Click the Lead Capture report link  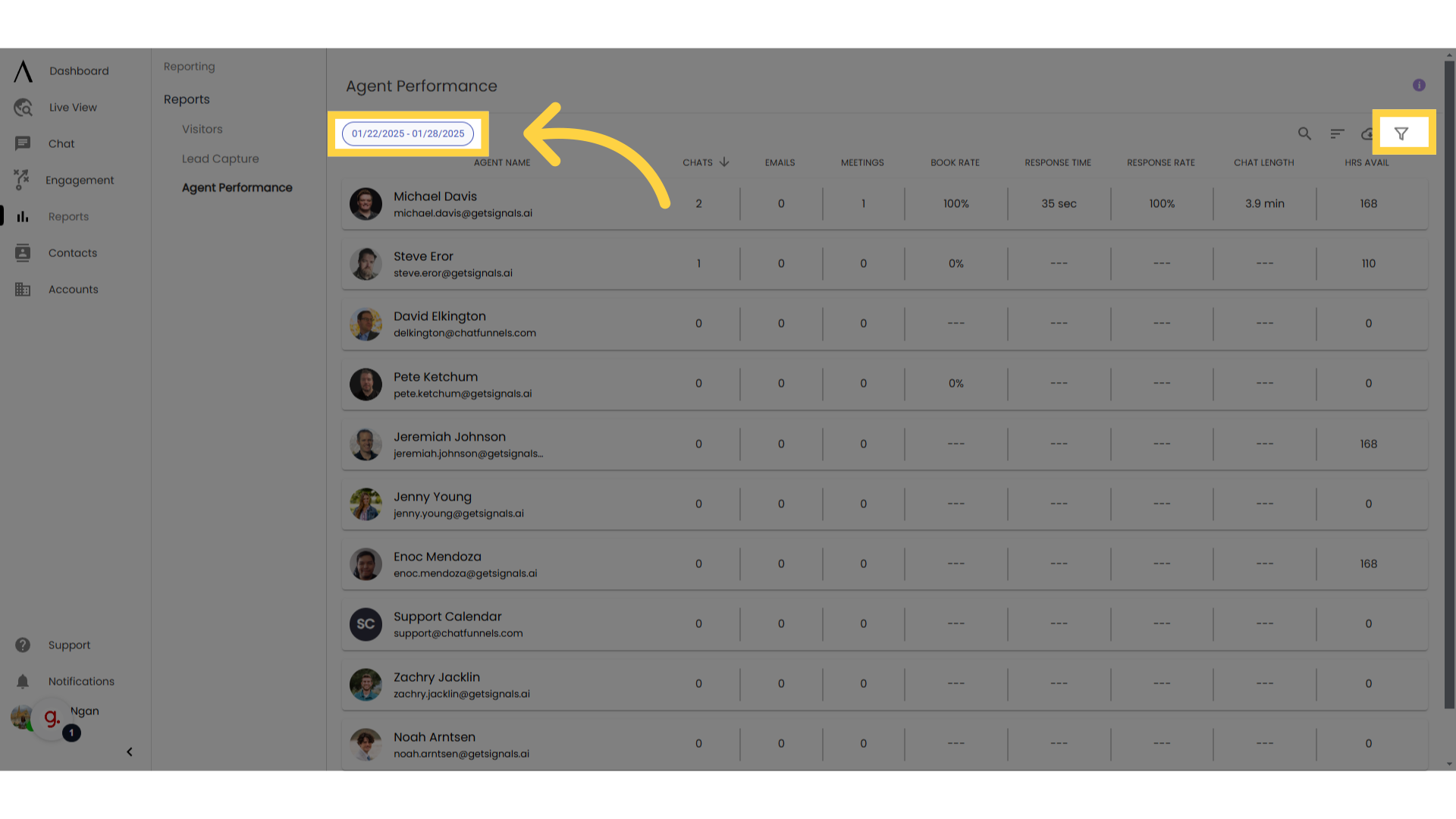[219, 158]
